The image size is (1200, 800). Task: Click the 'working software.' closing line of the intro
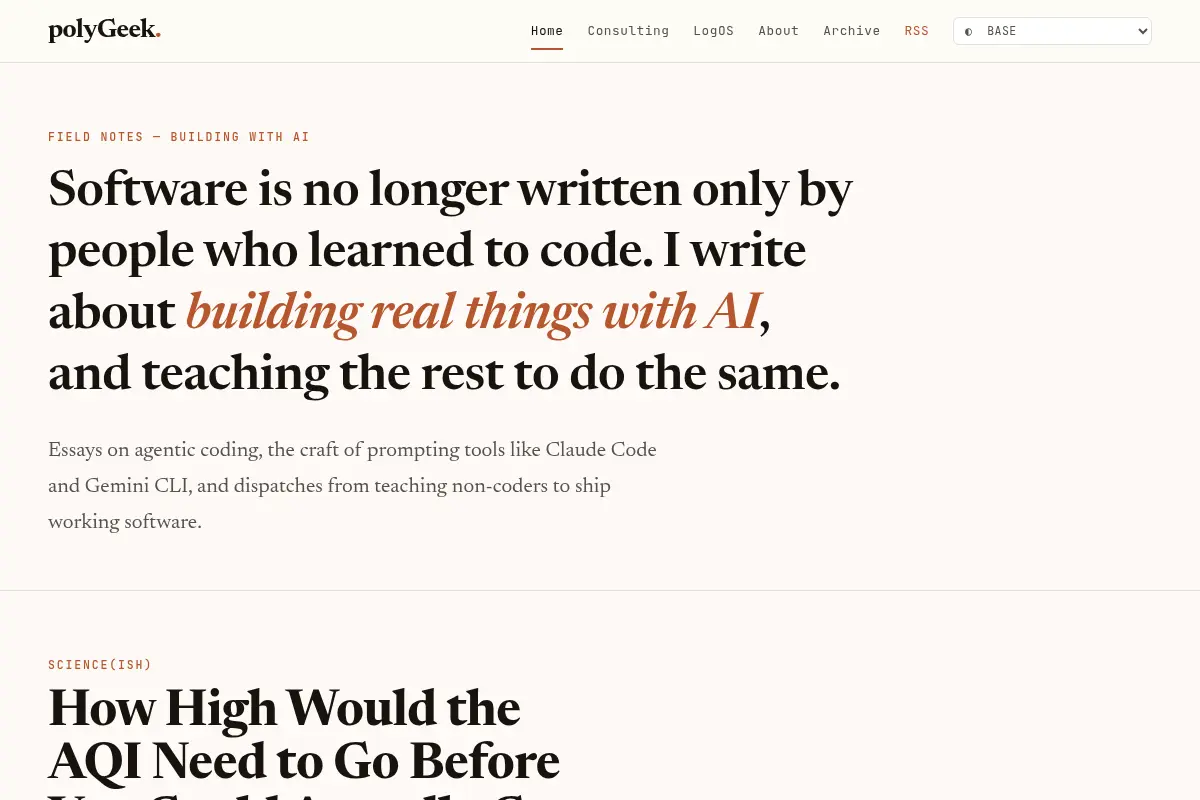125,522
